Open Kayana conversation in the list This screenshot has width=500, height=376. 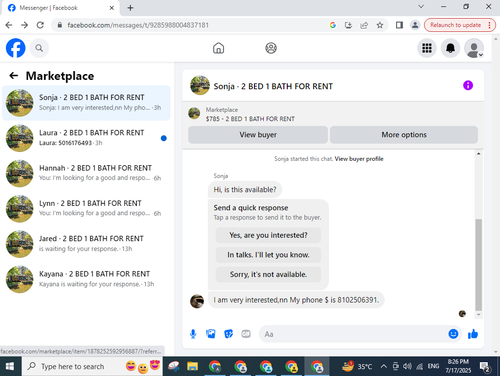coord(86,279)
